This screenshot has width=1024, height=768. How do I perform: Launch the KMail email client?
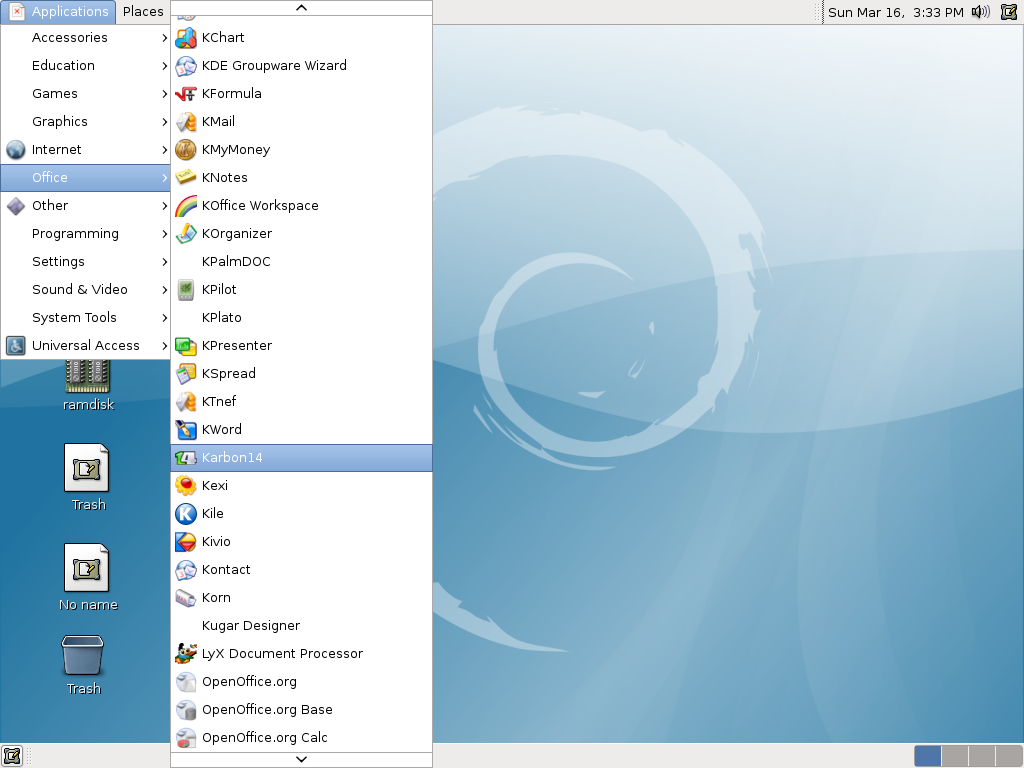[301, 122]
